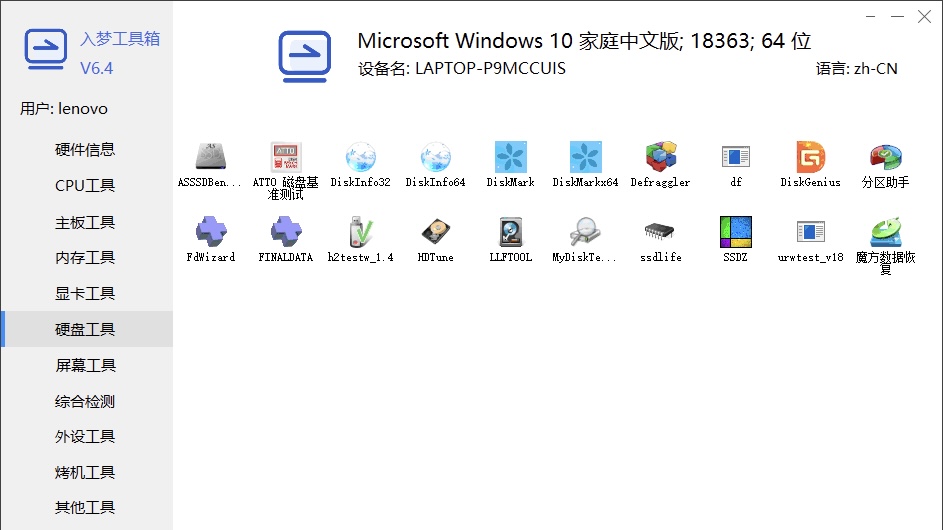Launch LLFTOOL low-level format tool

tap(511, 232)
